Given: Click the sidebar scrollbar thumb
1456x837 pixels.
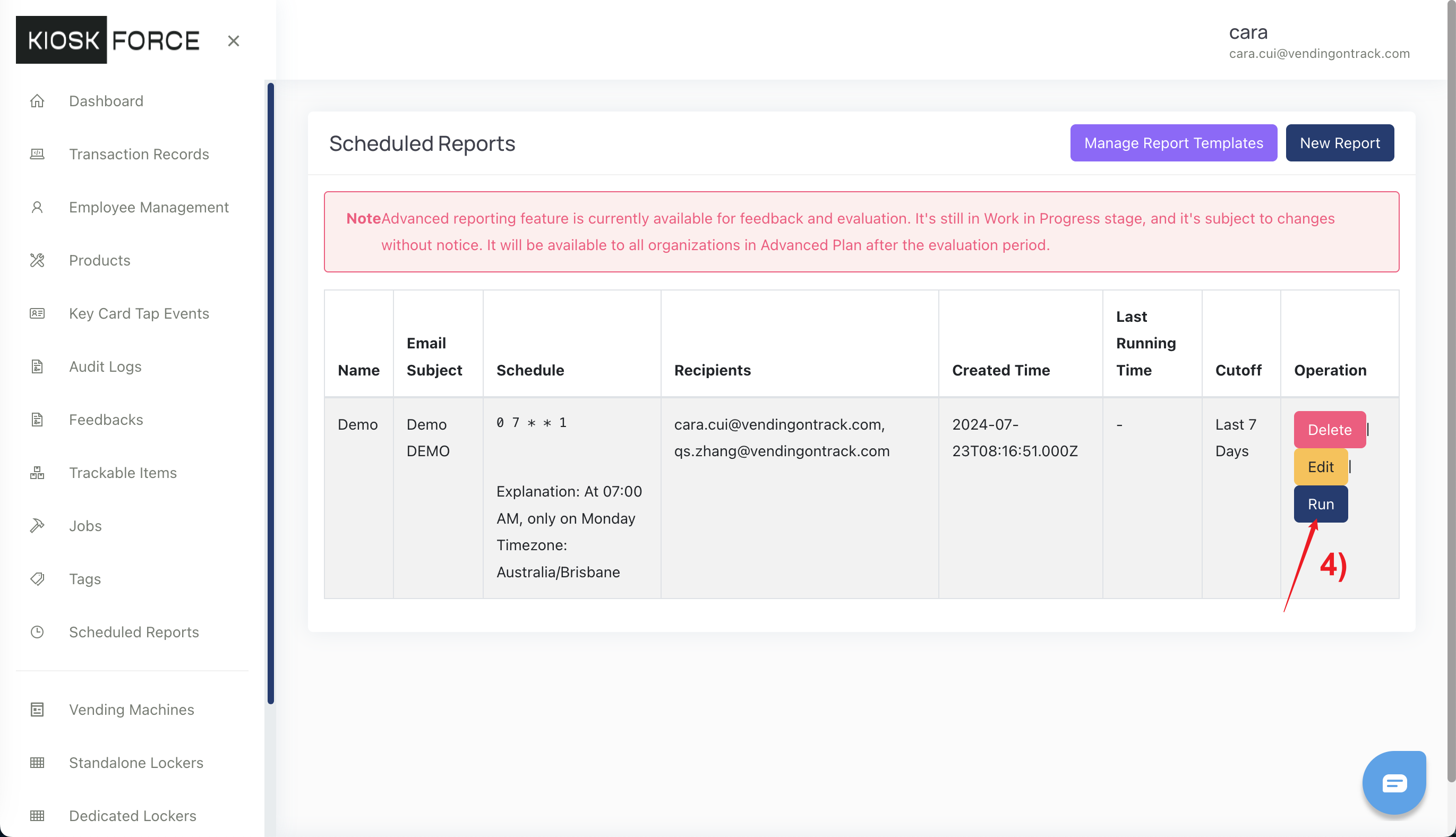Looking at the screenshot, I should (x=271, y=393).
